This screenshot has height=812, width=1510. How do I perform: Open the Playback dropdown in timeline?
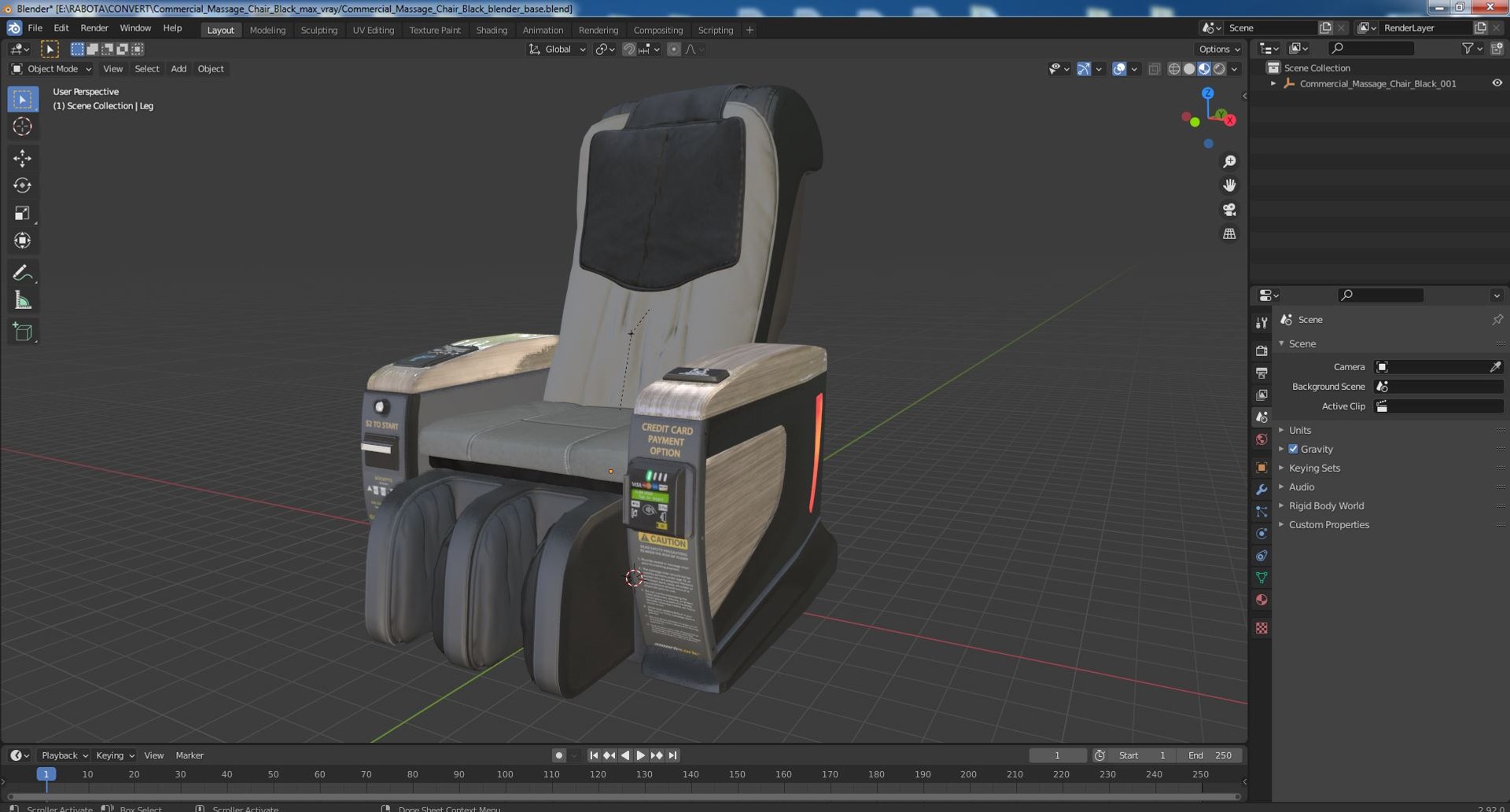pos(64,755)
